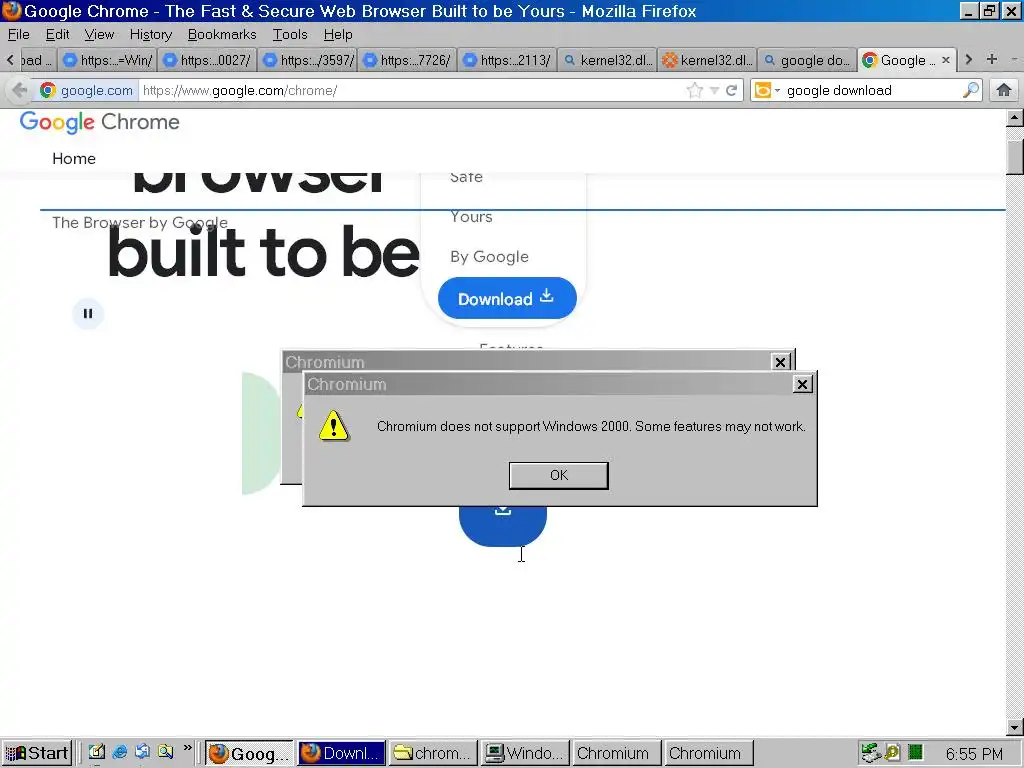Screen dimensions: 1024x768
Task: Click the yellow warning icon in the dialog
Action: 334,426
